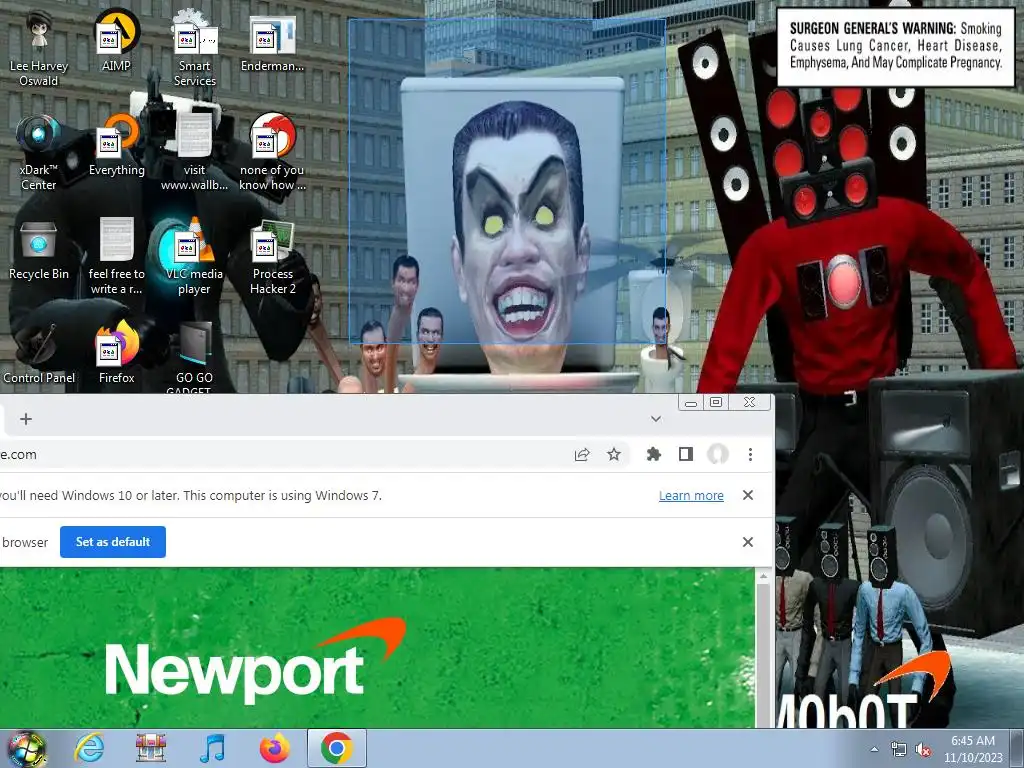
Task: Select the GO GO GADGET desktop icon
Action: click(195, 358)
